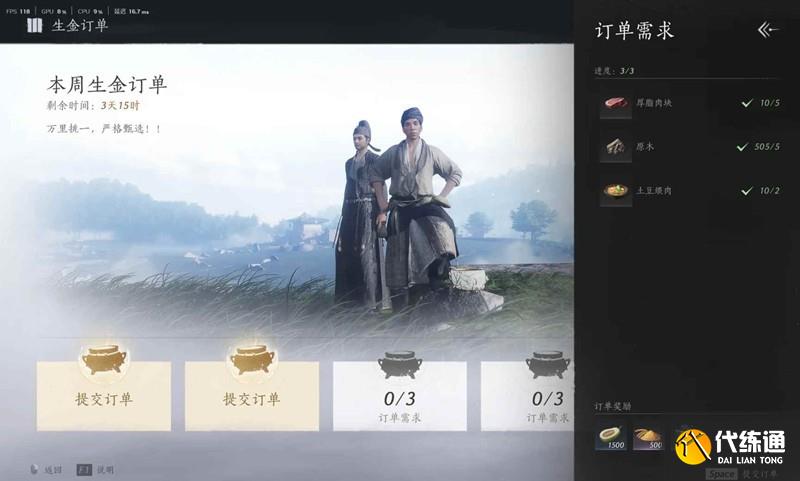Screen dimensions: 800x481
Task: Select the 土豆炖肉 dish item icon
Action: (616, 191)
